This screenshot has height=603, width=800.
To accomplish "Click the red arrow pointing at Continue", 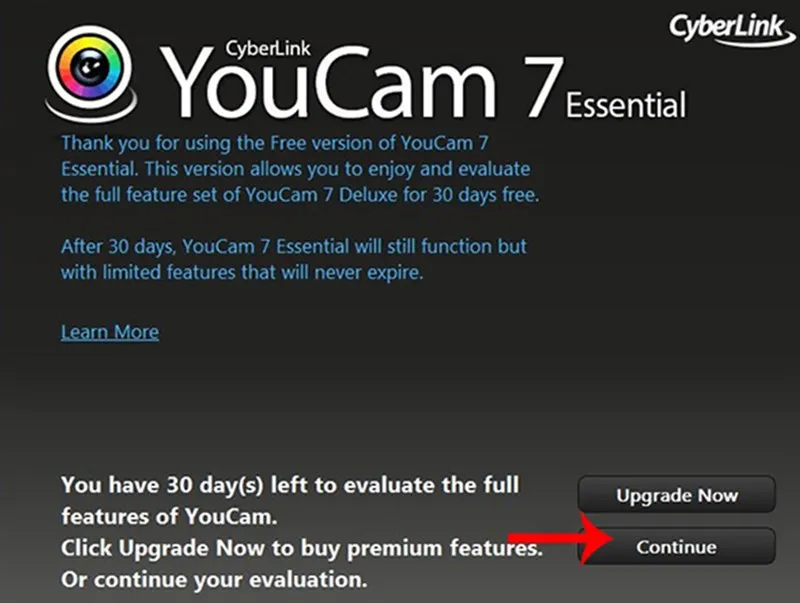I will click(x=560, y=539).
